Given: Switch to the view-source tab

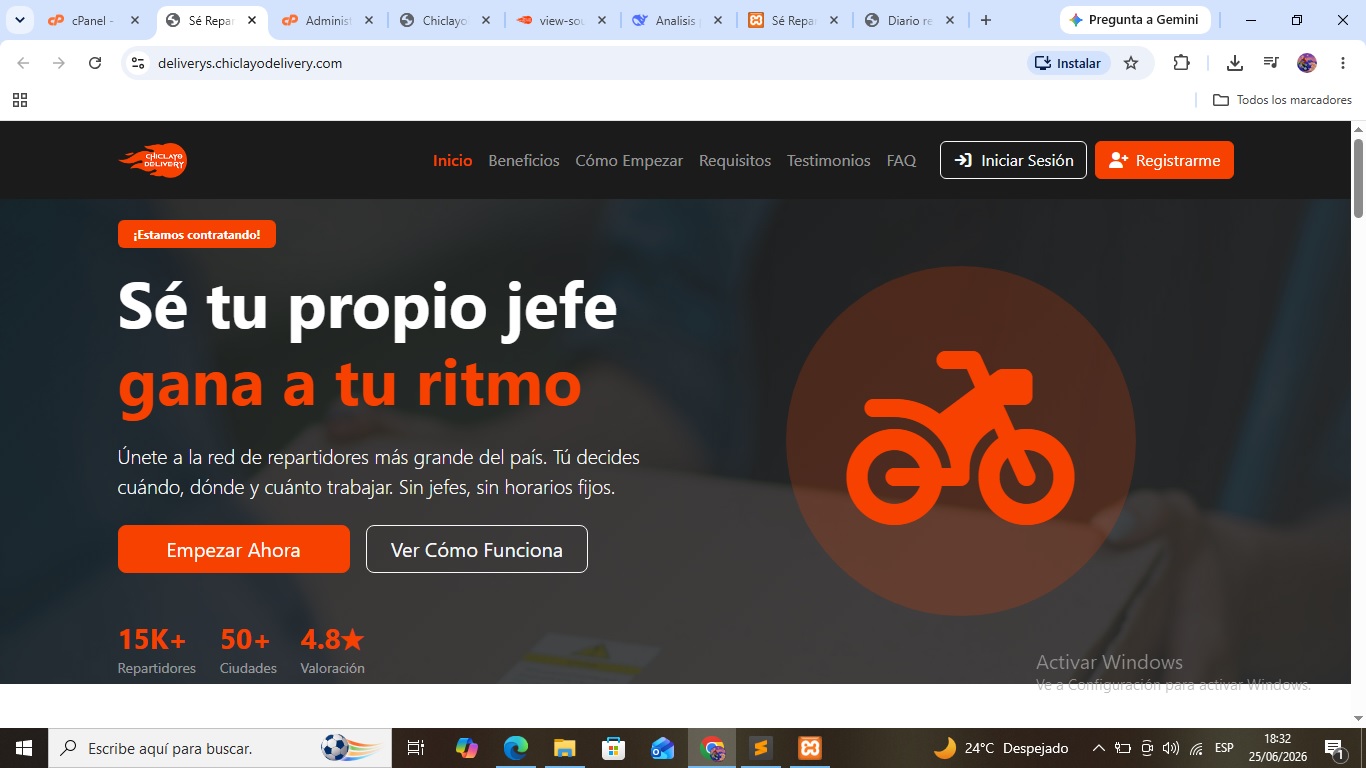Looking at the screenshot, I should (x=562, y=20).
